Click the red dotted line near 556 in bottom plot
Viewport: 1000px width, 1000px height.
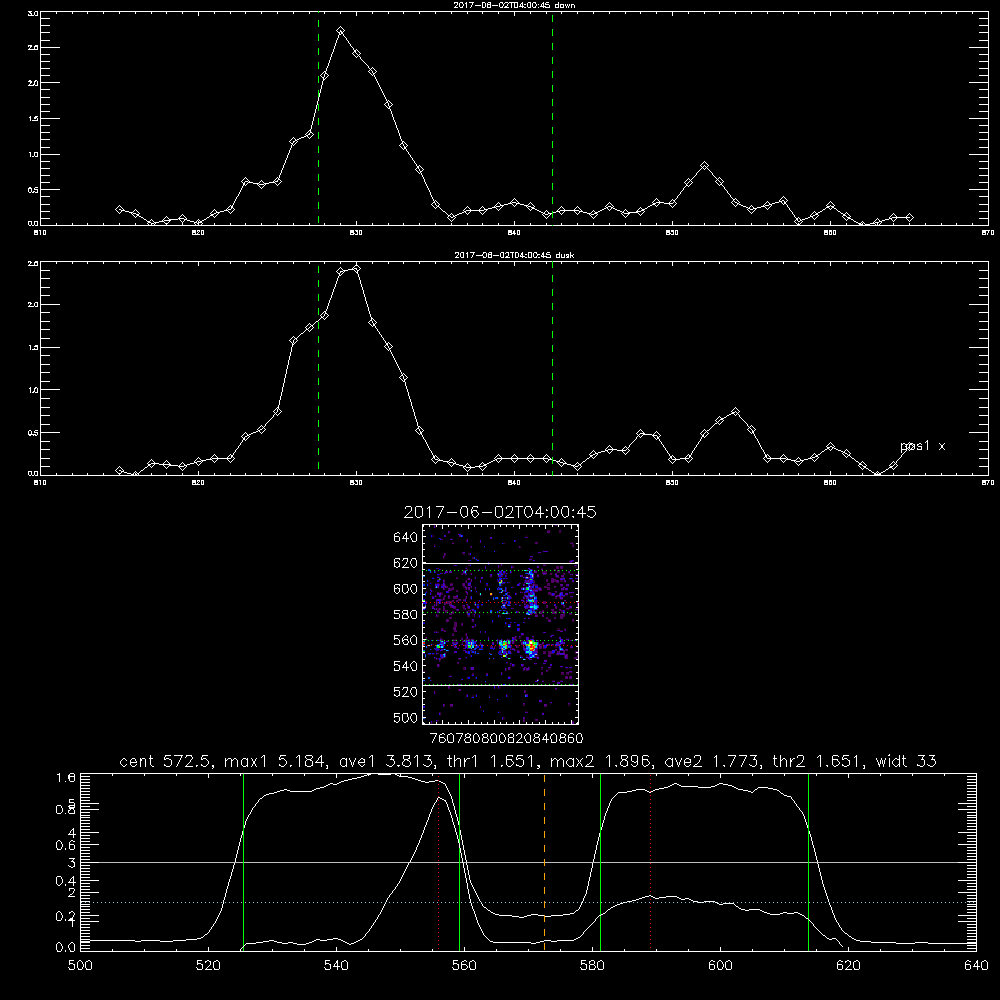pyautogui.click(x=438, y=861)
